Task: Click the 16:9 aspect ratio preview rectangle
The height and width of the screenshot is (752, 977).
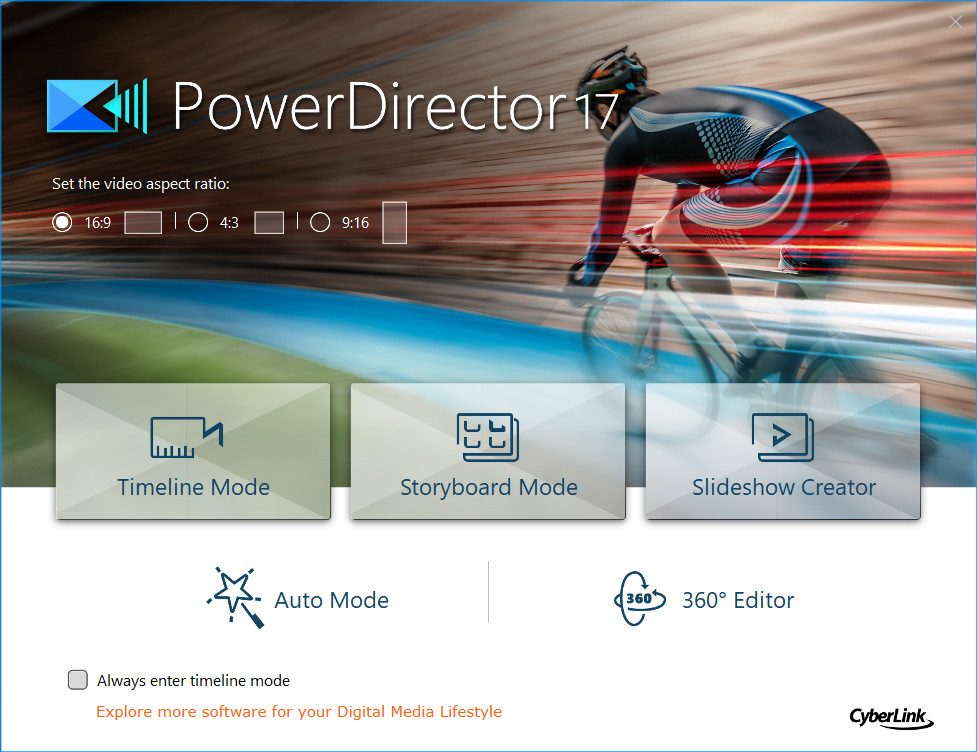Action: [142, 222]
